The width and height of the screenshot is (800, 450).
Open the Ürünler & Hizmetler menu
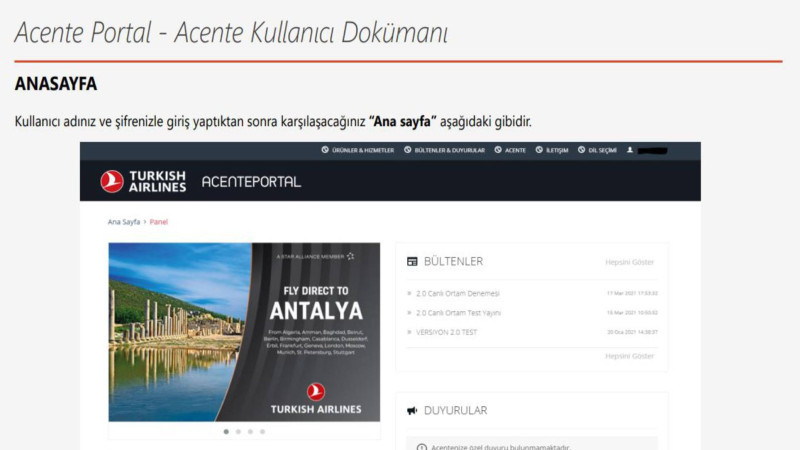point(358,151)
